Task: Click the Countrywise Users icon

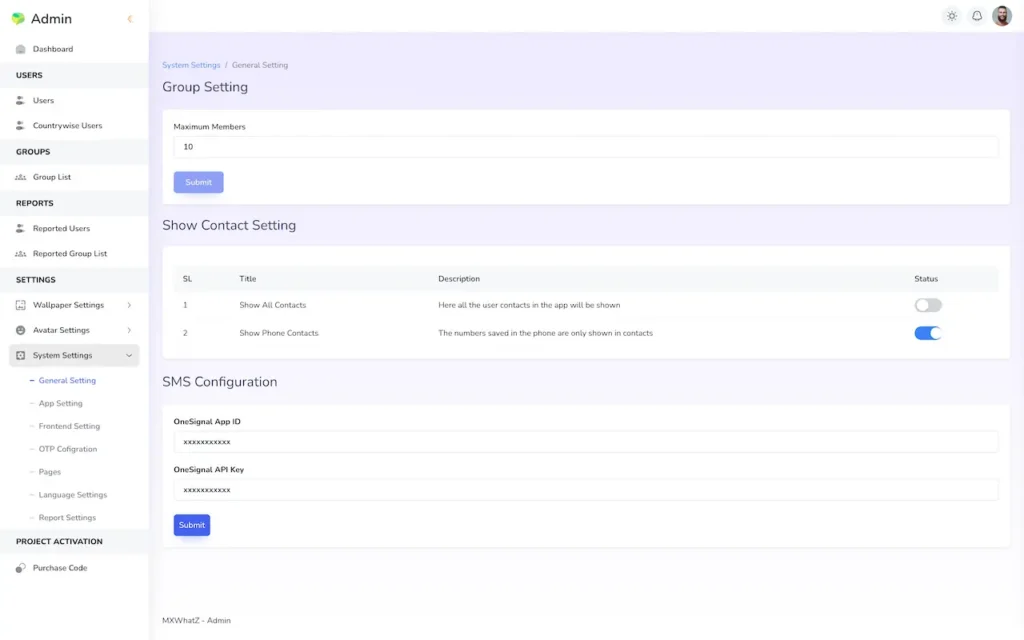Action: (x=20, y=125)
